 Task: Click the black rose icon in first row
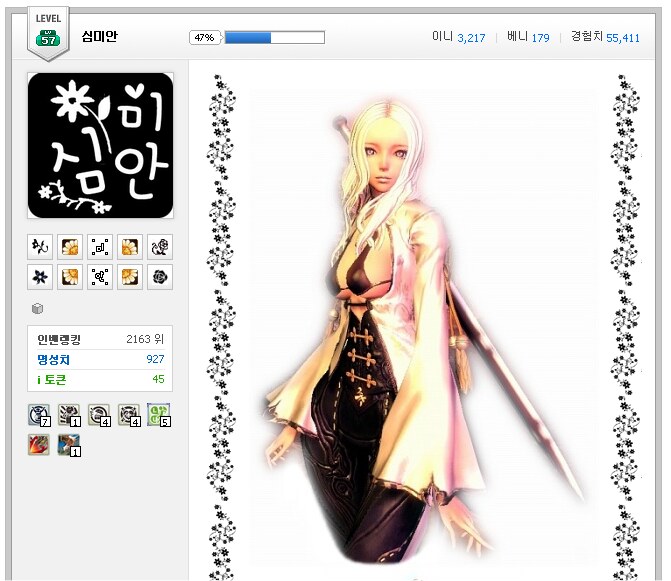click(x=159, y=247)
